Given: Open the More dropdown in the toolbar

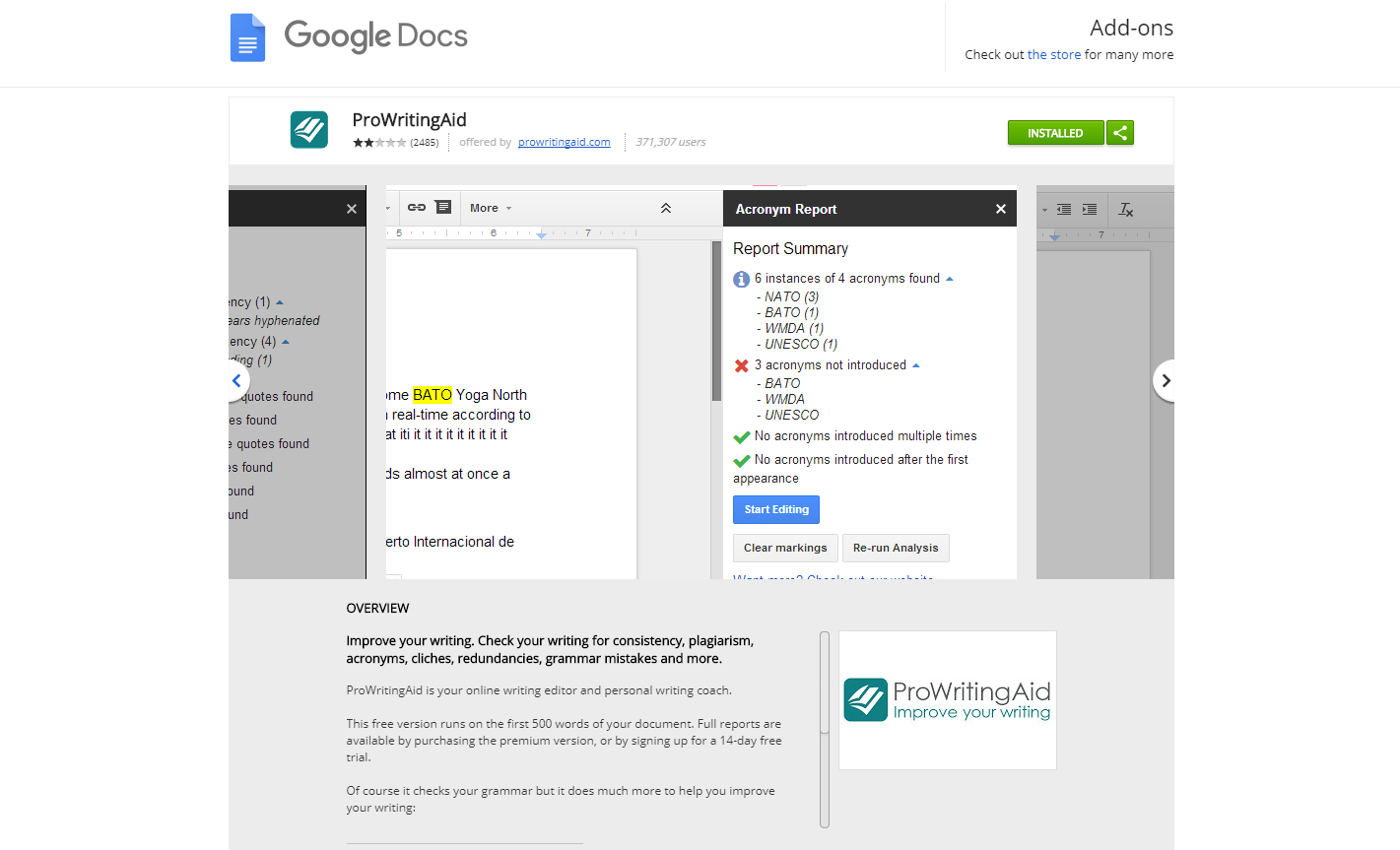Looking at the screenshot, I should point(491,208).
